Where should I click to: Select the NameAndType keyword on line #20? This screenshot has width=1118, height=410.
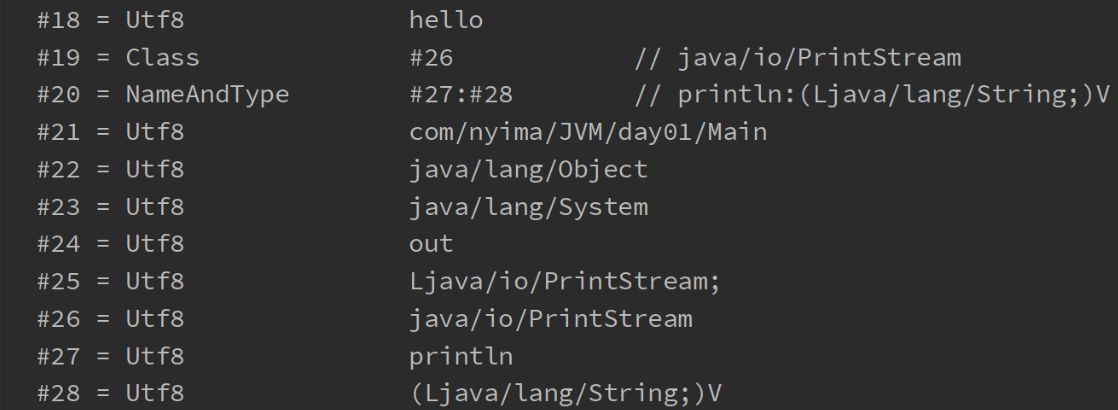(207, 94)
